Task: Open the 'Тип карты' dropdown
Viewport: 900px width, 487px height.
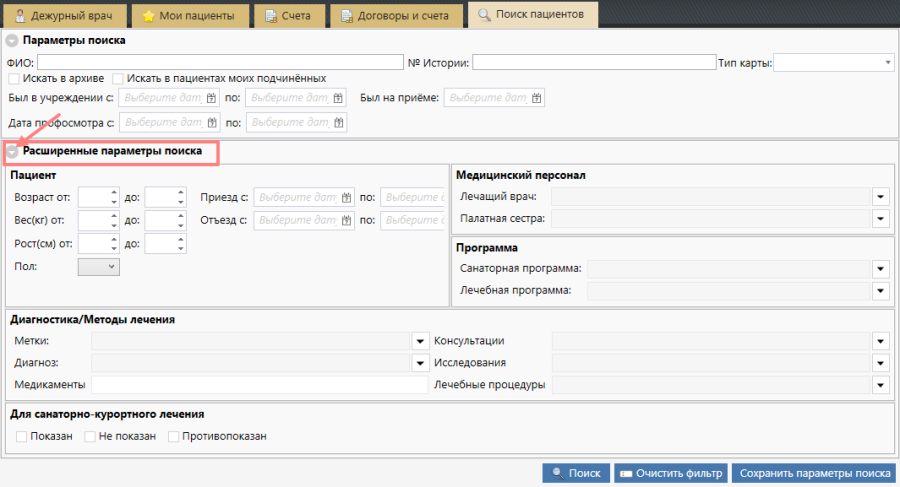Action: [x=887, y=63]
